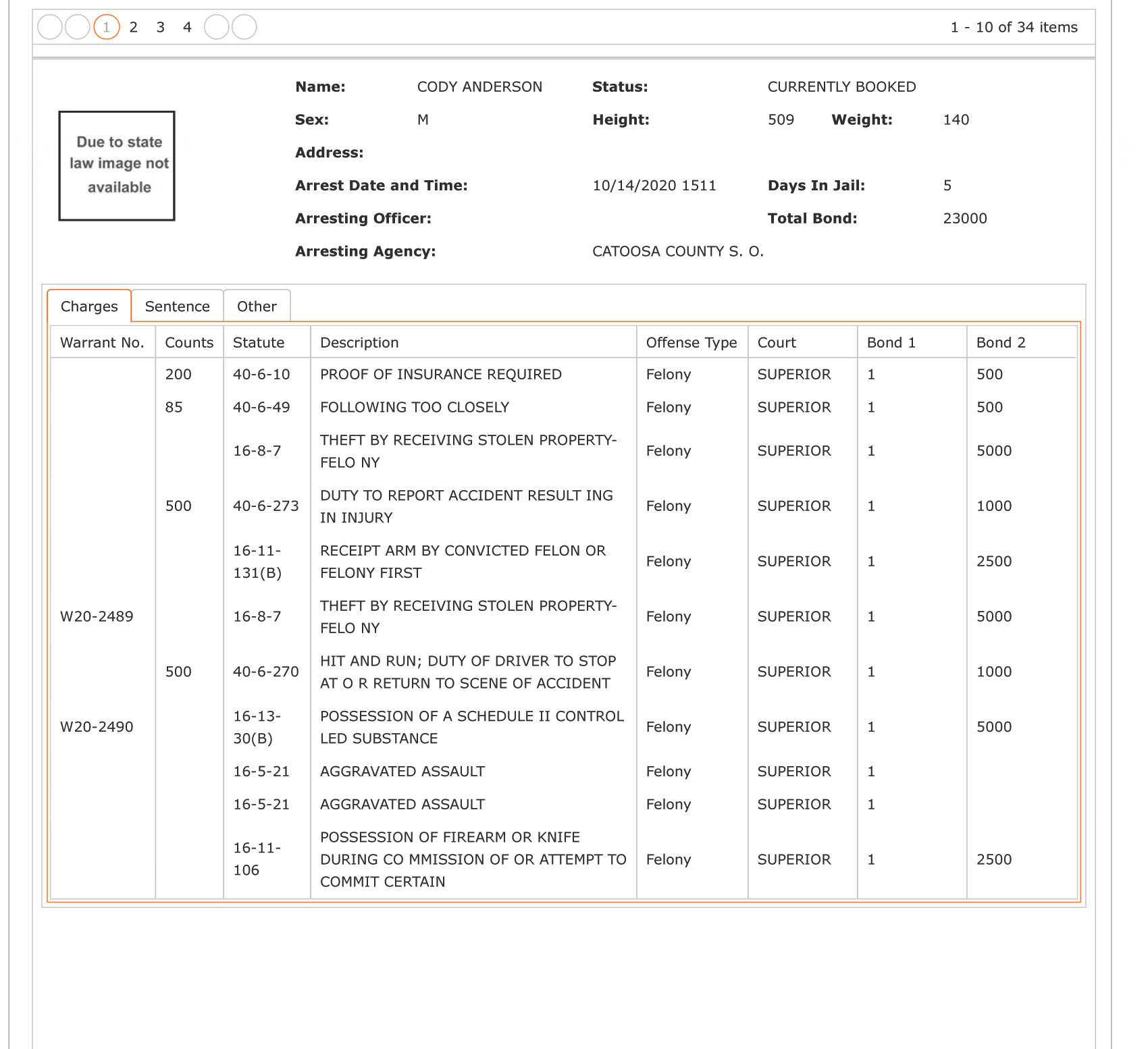Open page 3 of results

coord(161,27)
